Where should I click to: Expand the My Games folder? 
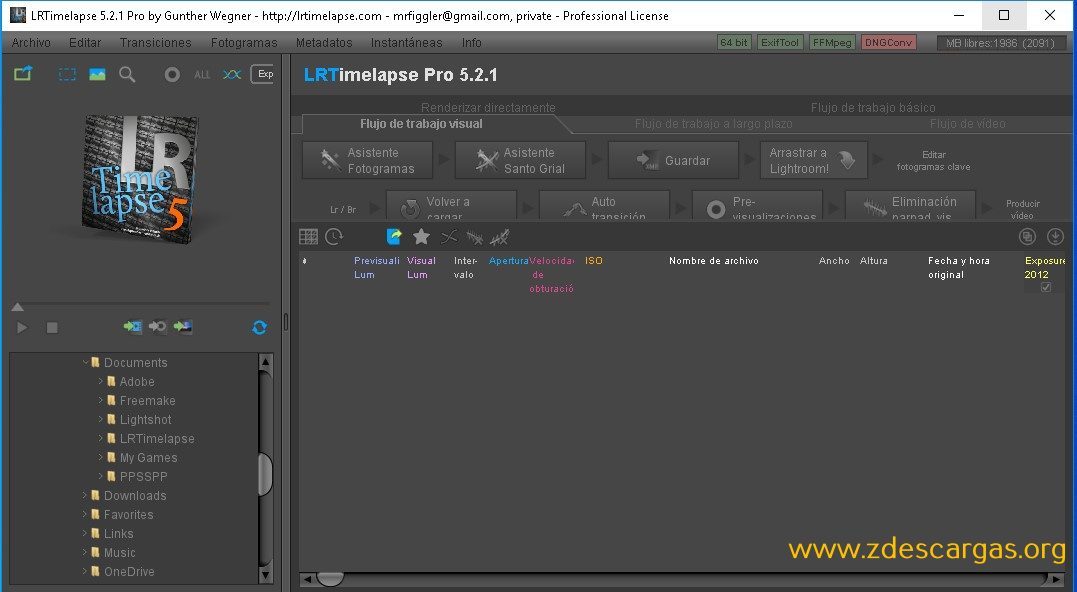click(x=101, y=457)
